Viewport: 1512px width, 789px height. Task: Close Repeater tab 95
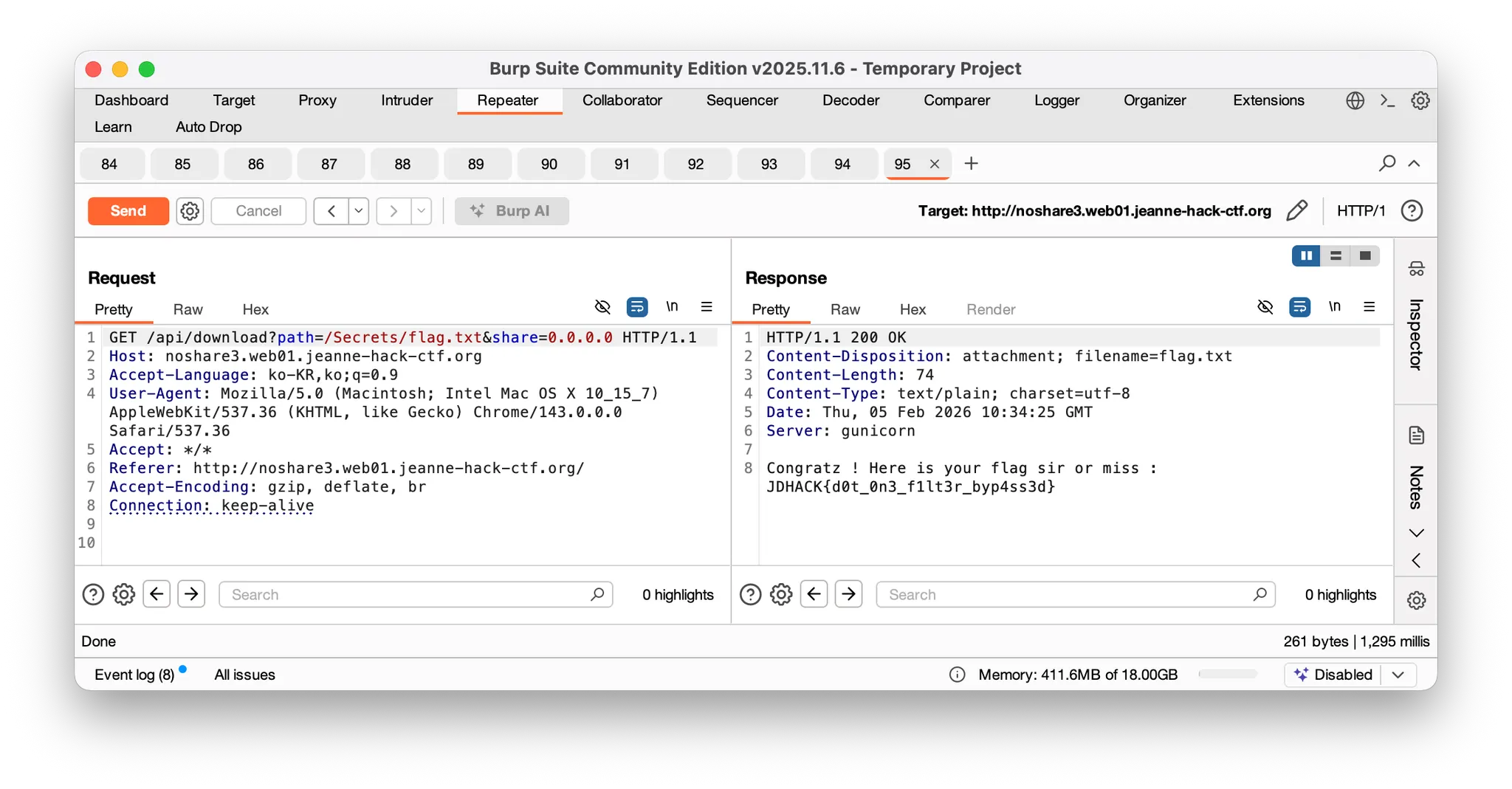(x=935, y=164)
